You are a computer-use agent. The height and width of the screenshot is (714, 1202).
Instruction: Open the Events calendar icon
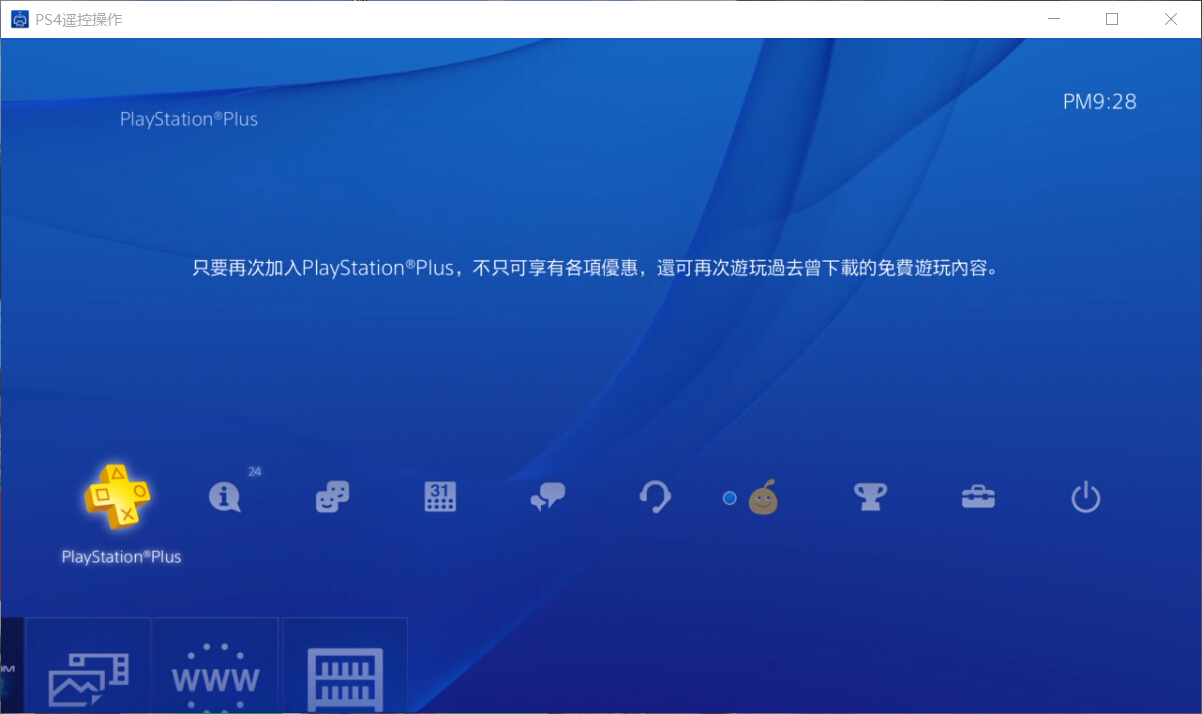point(439,497)
